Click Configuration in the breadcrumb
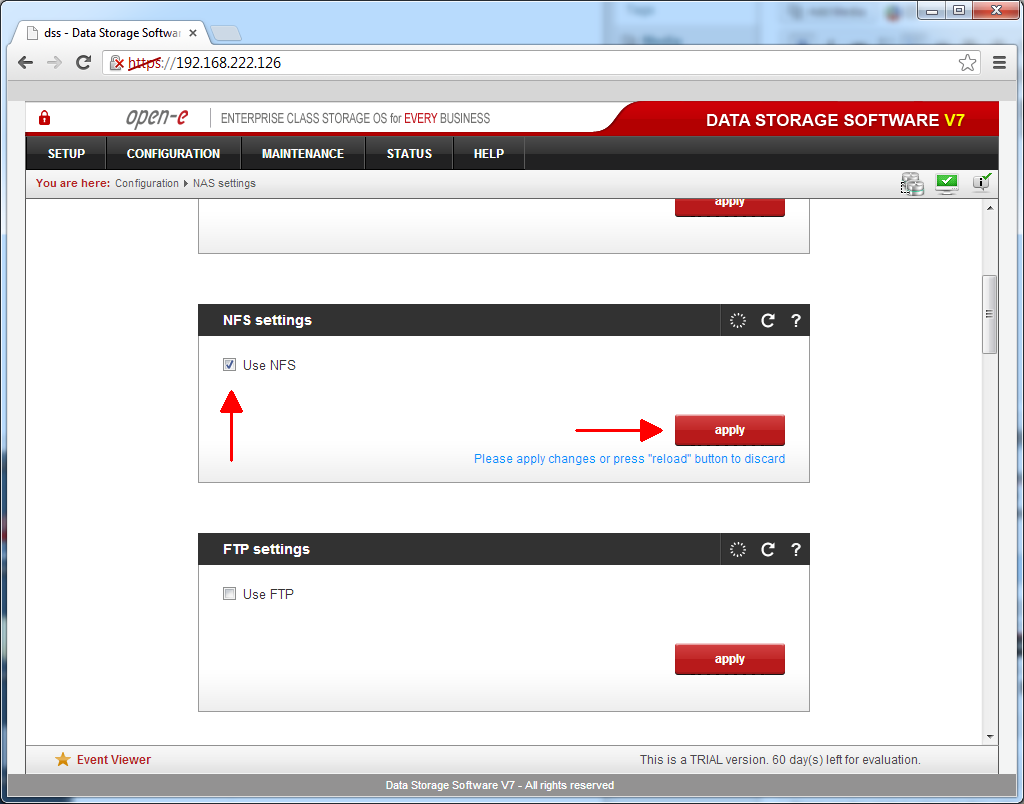This screenshot has width=1024, height=804. coord(147,184)
